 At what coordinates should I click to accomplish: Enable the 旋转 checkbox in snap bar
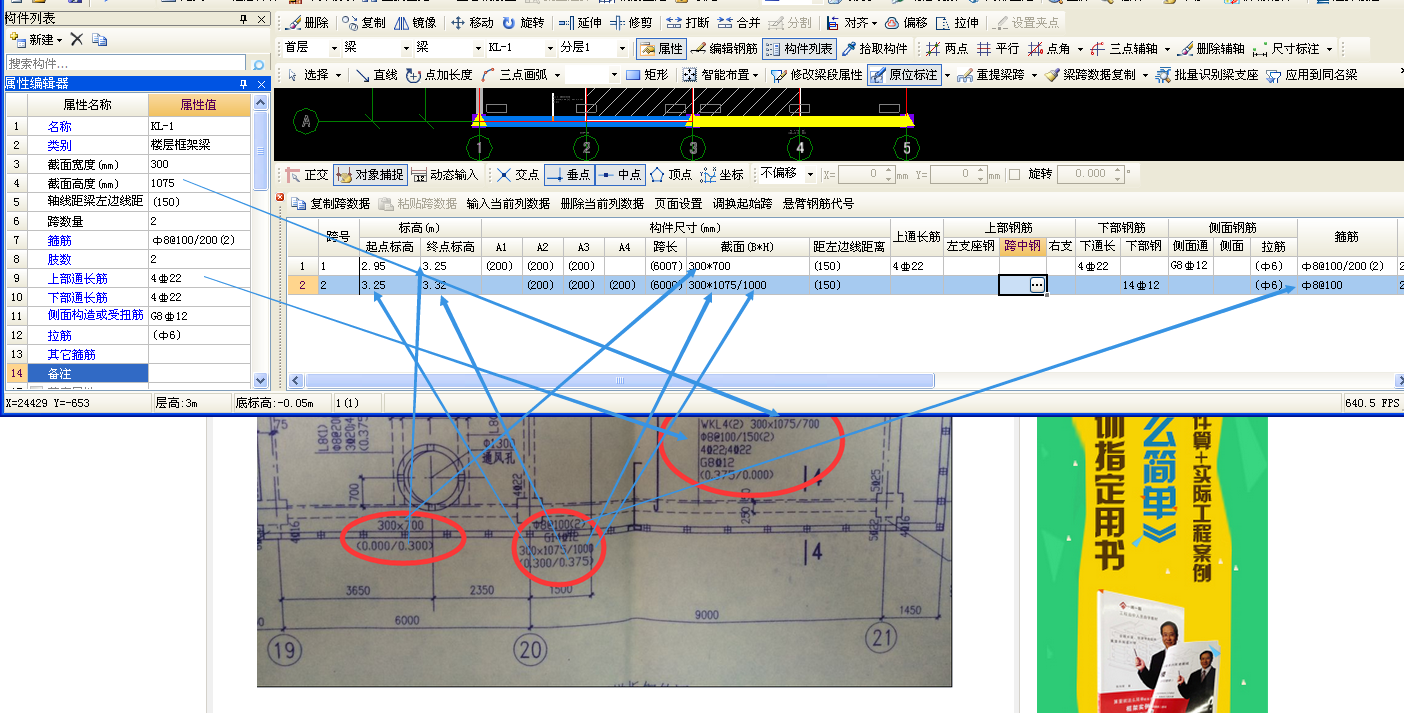(1014, 174)
